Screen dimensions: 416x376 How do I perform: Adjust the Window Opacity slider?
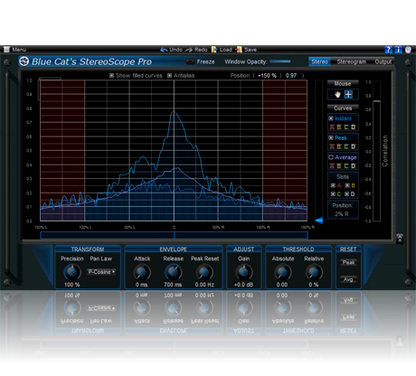tap(280, 62)
